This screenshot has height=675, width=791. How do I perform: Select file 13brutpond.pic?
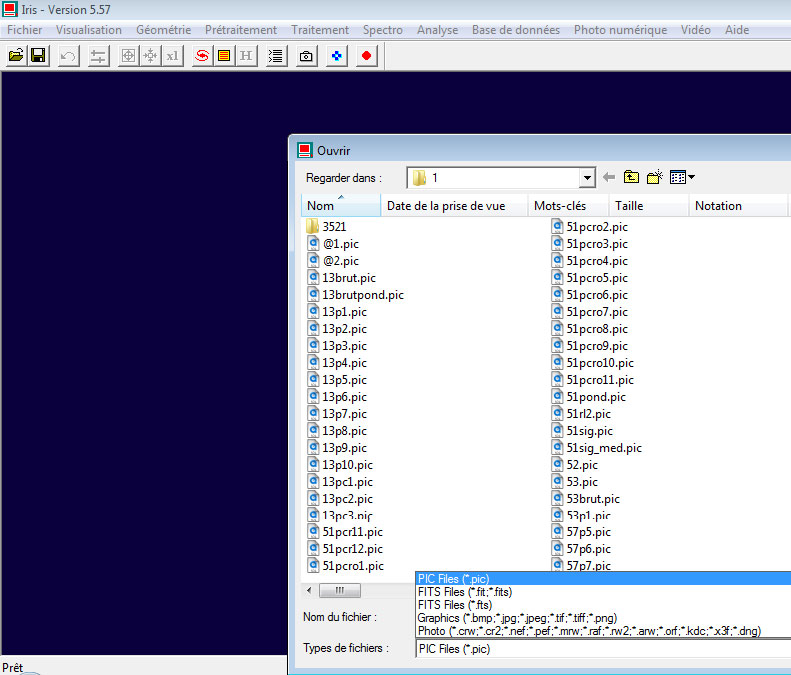pos(356,295)
